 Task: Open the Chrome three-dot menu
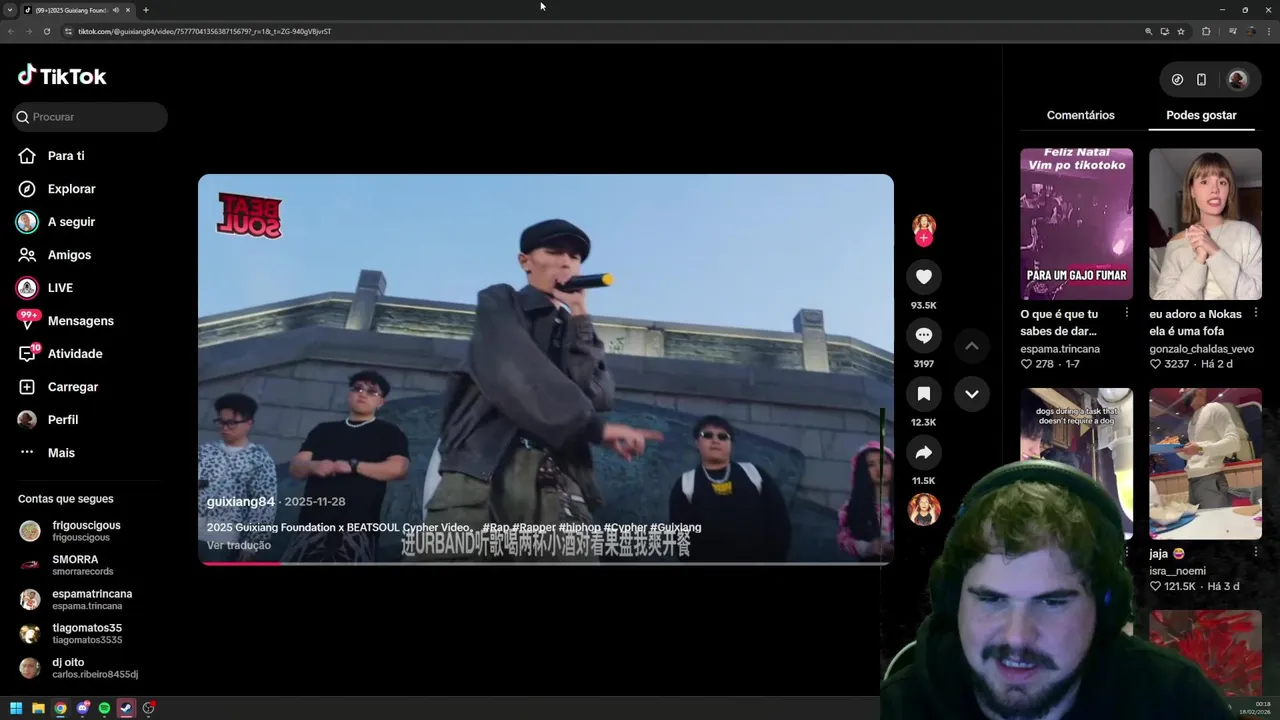pos(1269,31)
